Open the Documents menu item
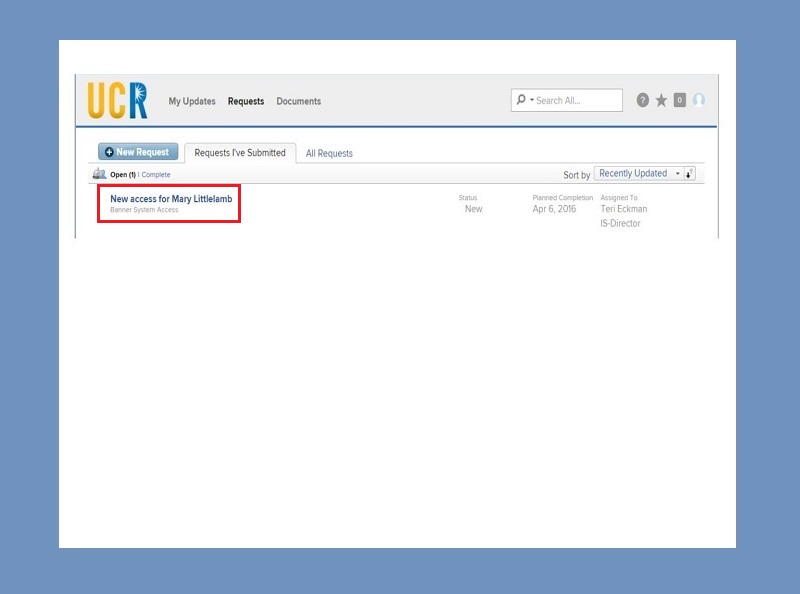 point(299,101)
